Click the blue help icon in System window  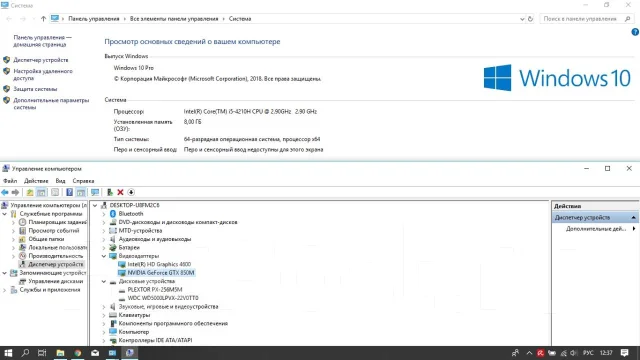coord(635,32)
